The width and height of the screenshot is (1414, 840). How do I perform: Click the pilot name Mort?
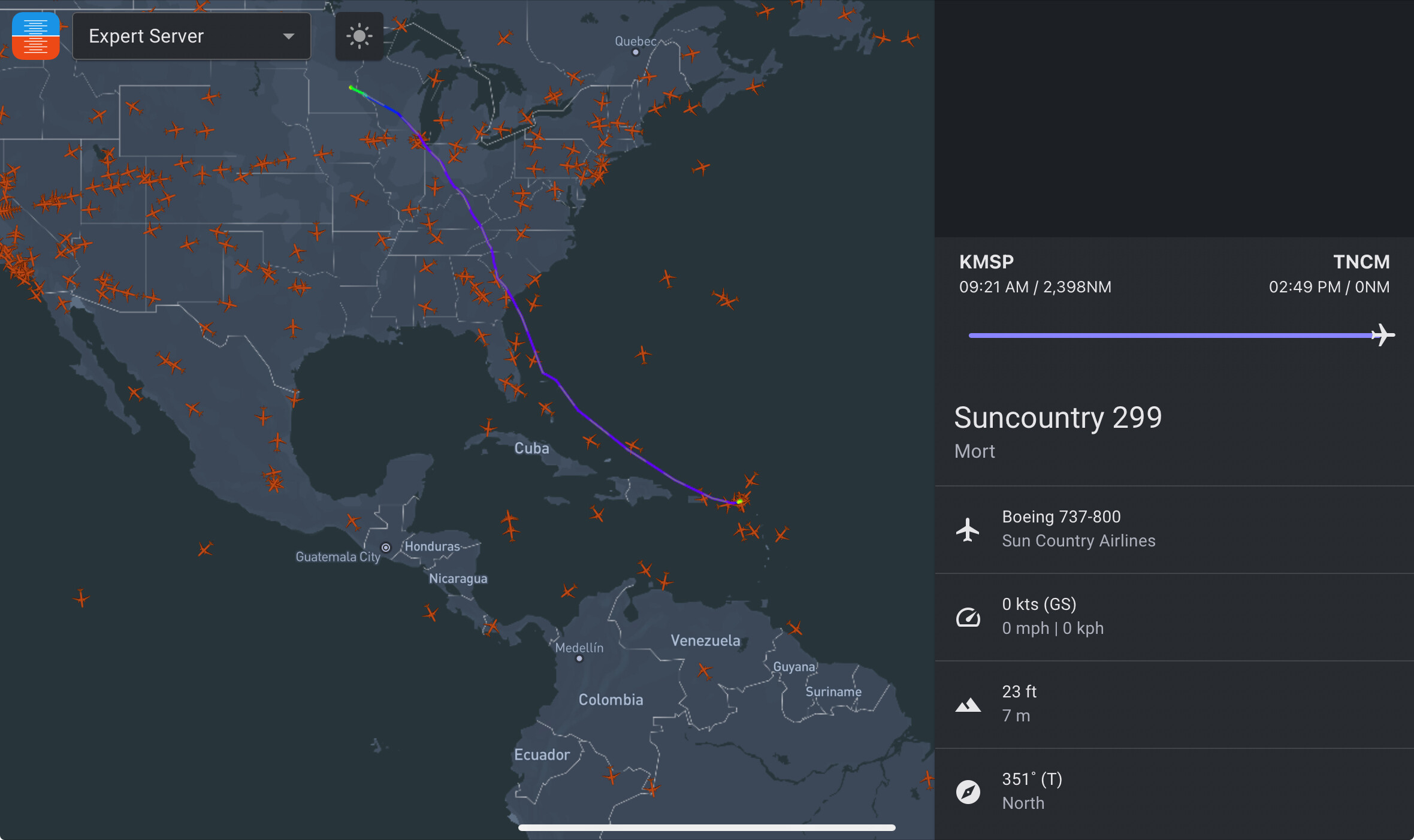click(x=974, y=451)
